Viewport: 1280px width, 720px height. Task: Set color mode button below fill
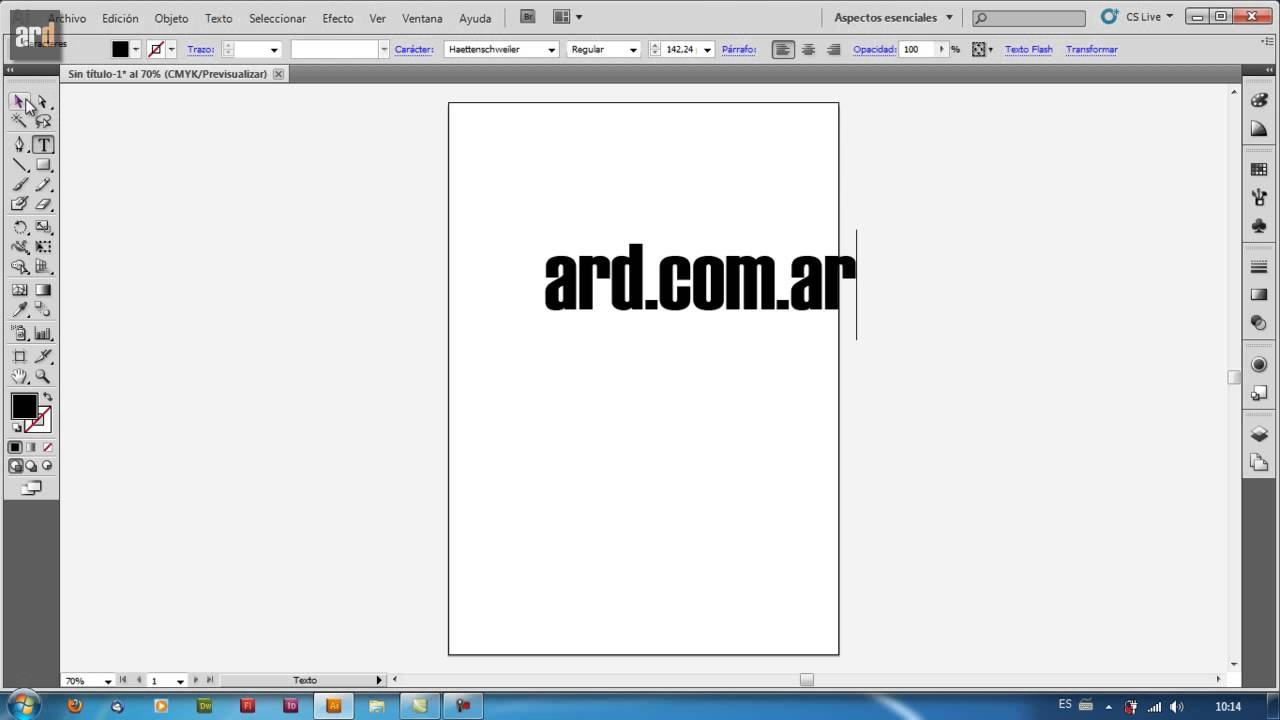15,447
